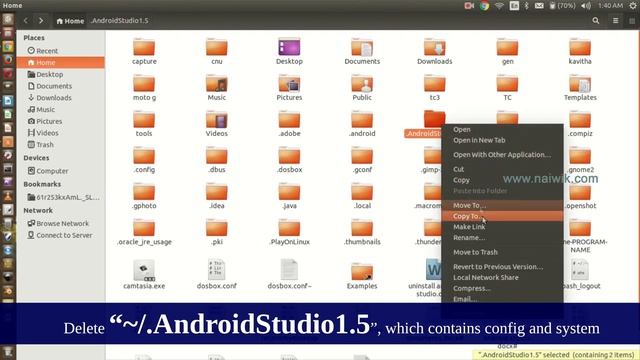
Task: Choose Open in New Tab
Action: tap(502, 140)
